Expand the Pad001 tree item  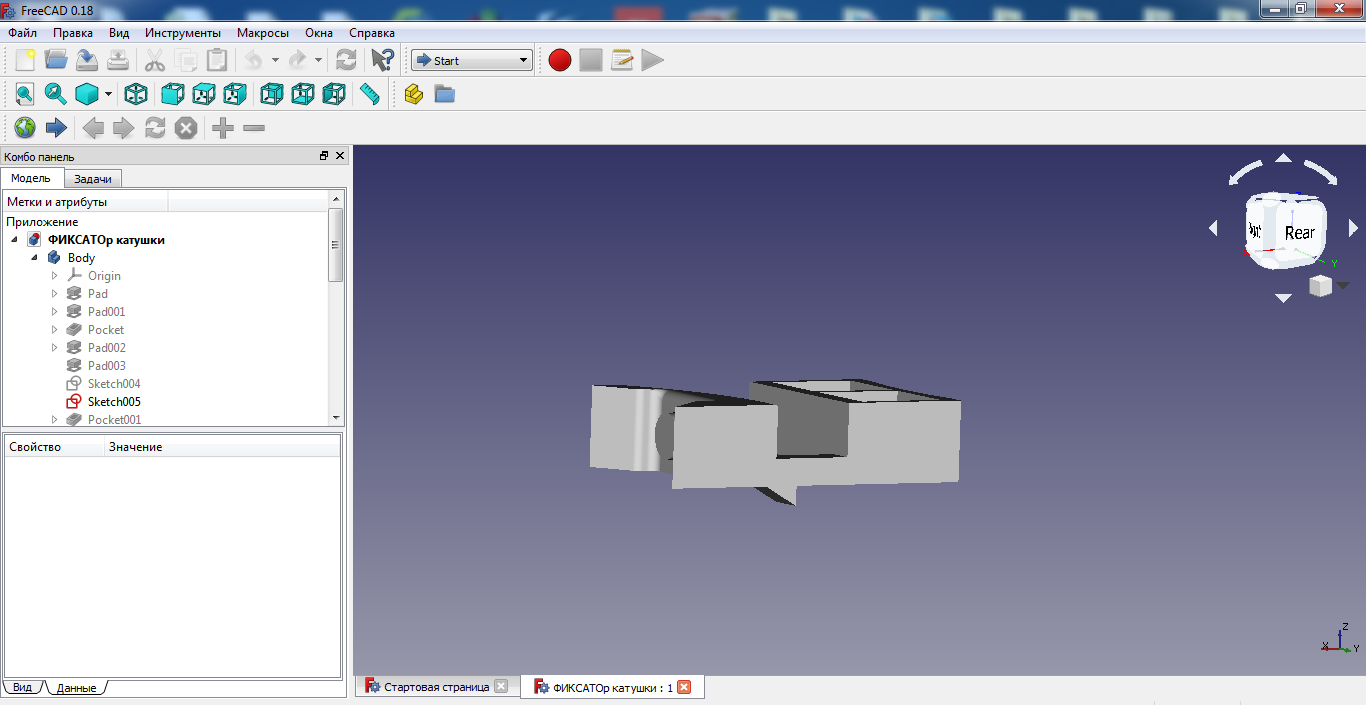coord(55,312)
